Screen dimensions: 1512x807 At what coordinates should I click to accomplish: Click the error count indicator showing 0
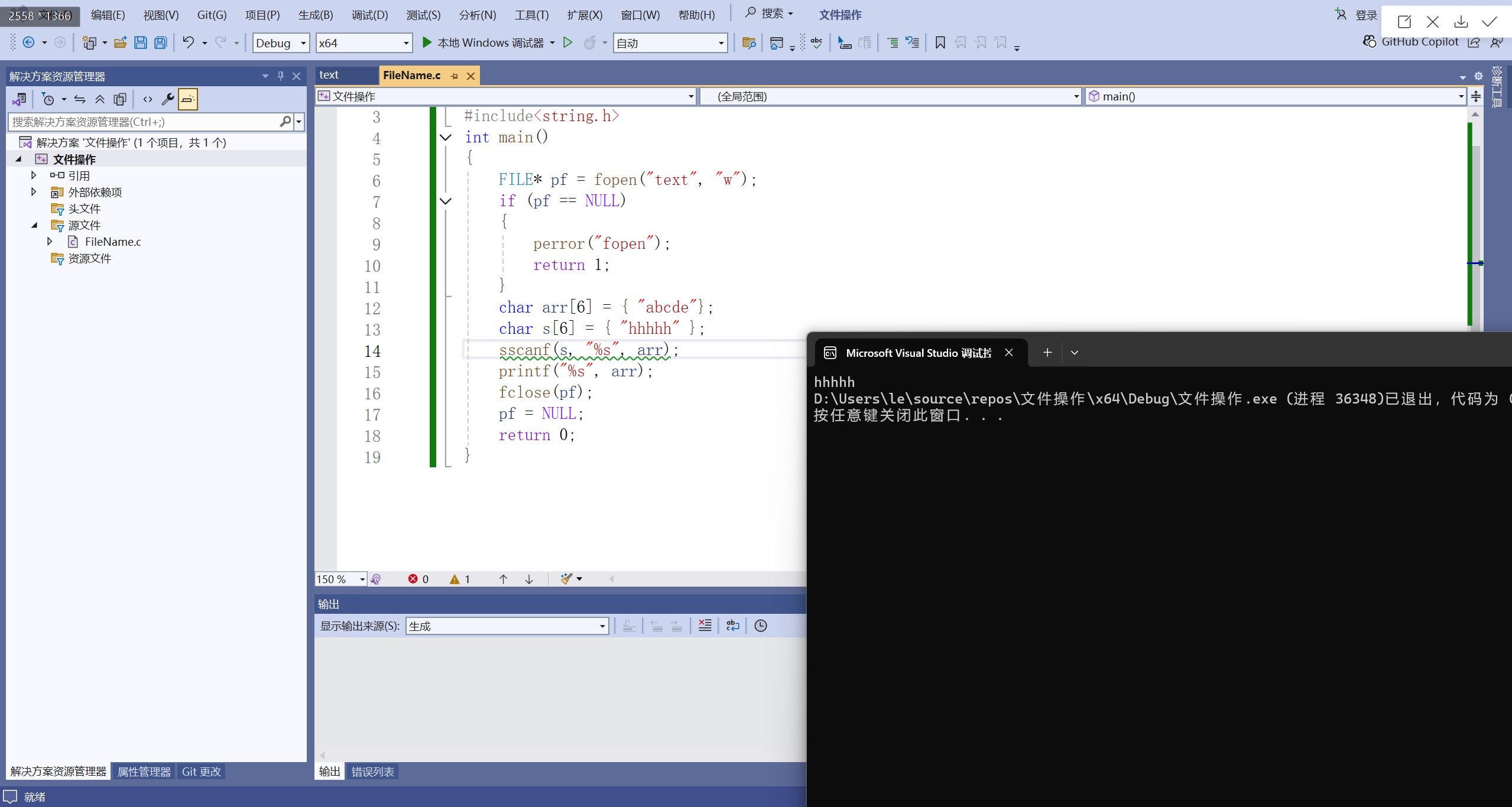(418, 579)
